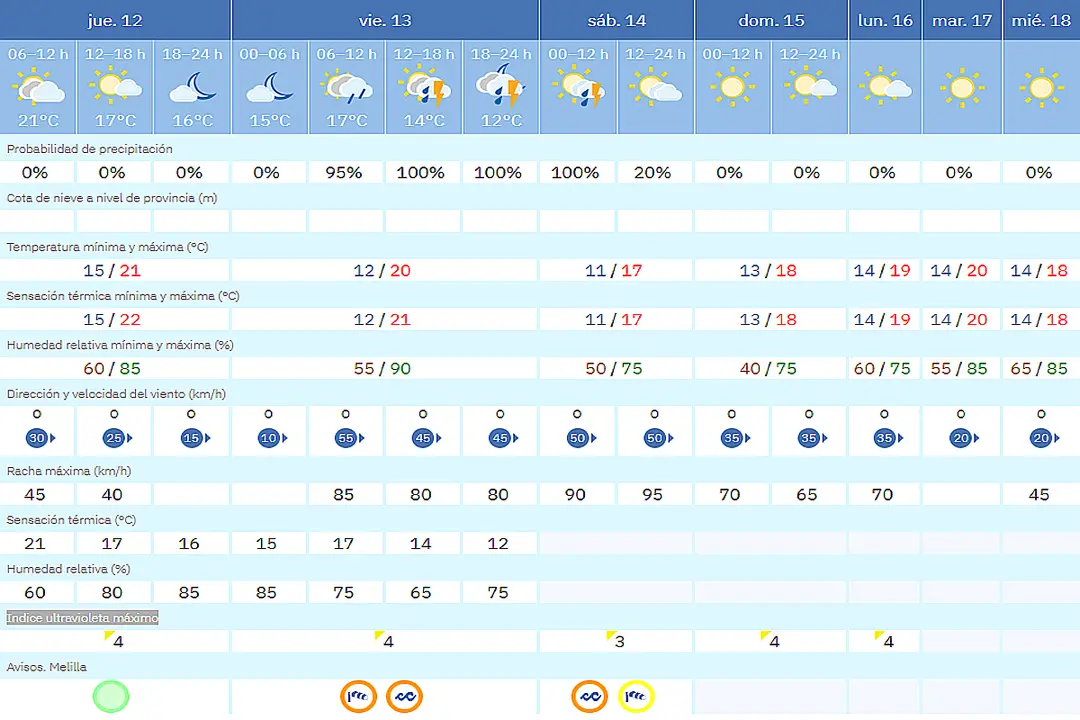Select the dom. 15 day header

pyautogui.click(x=771, y=20)
